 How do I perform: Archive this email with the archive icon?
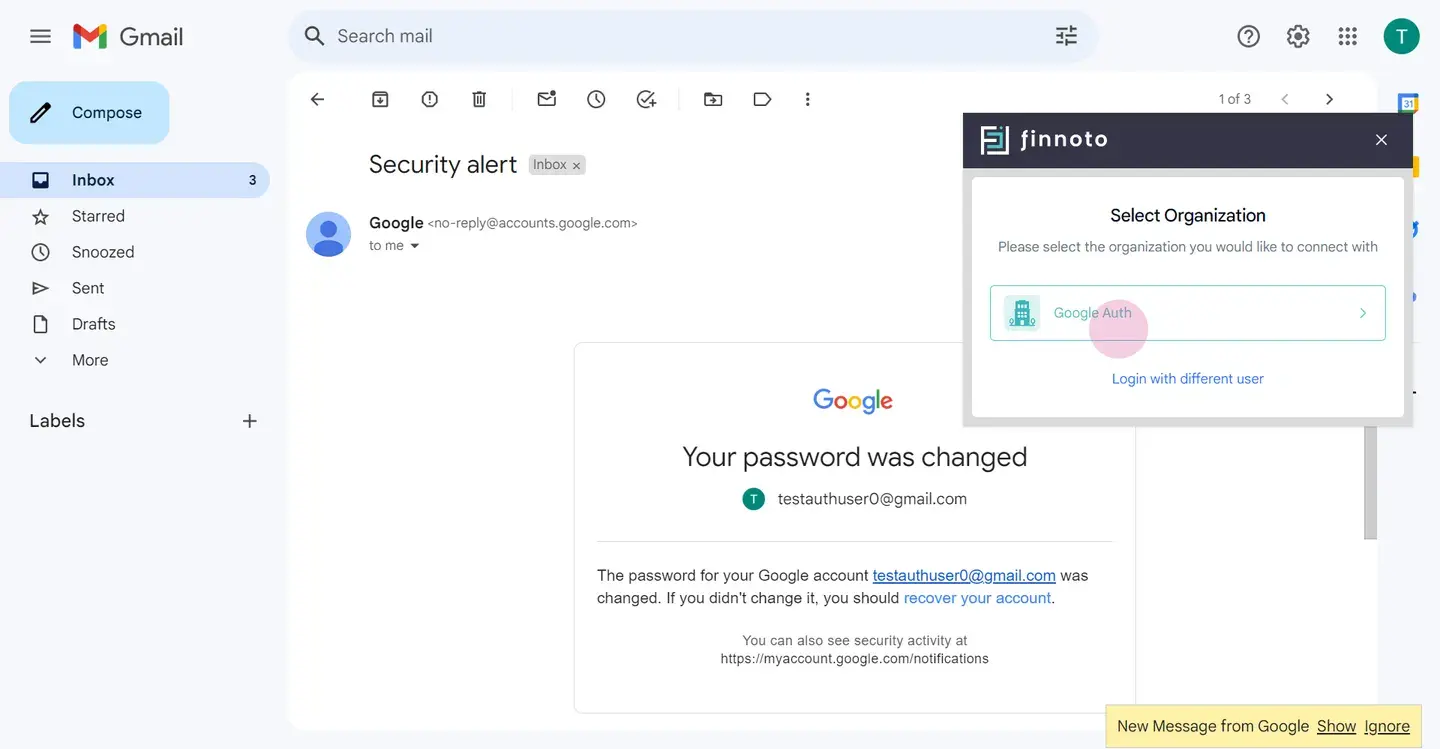(x=380, y=99)
